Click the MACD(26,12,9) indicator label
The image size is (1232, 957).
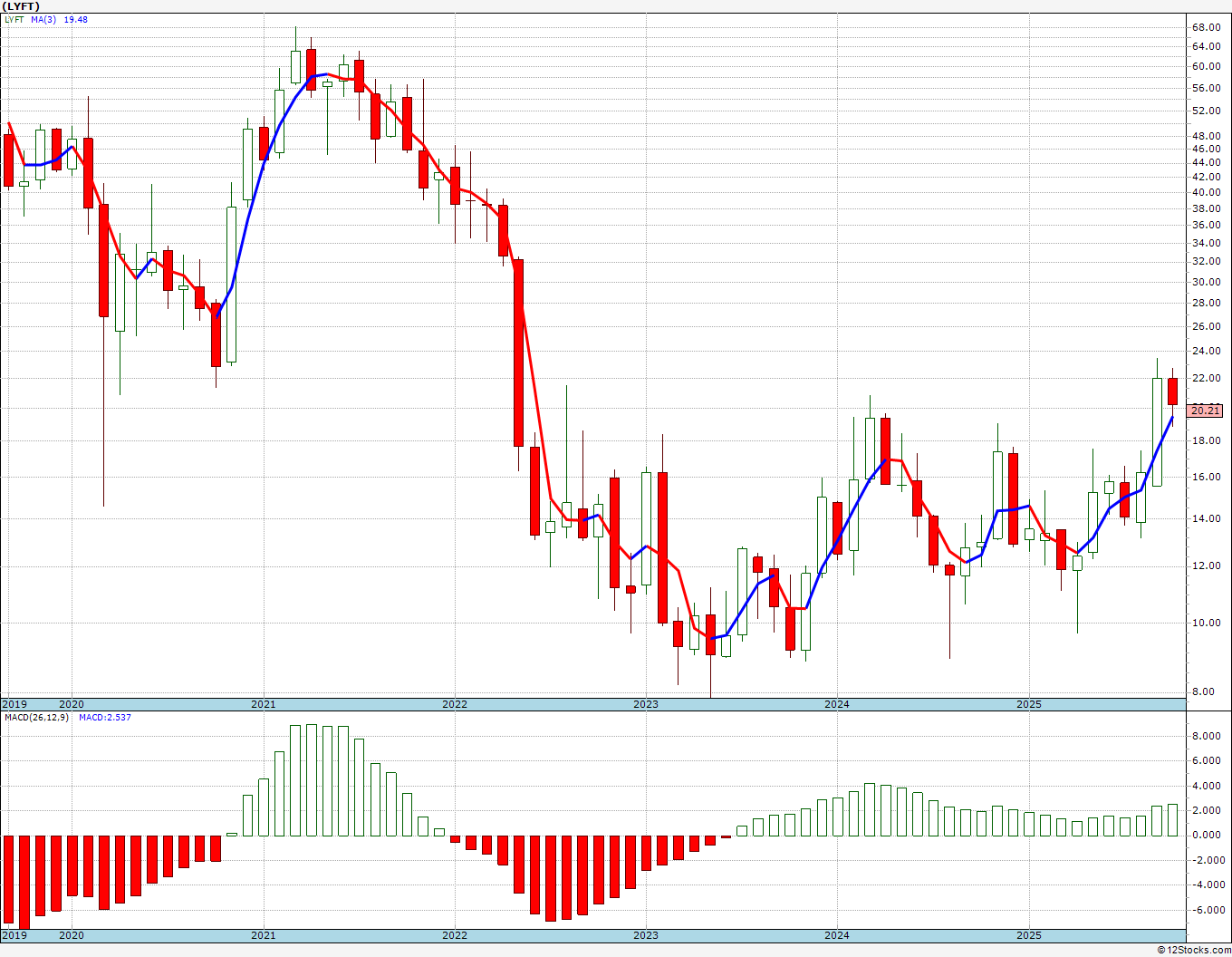click(36, 718)
